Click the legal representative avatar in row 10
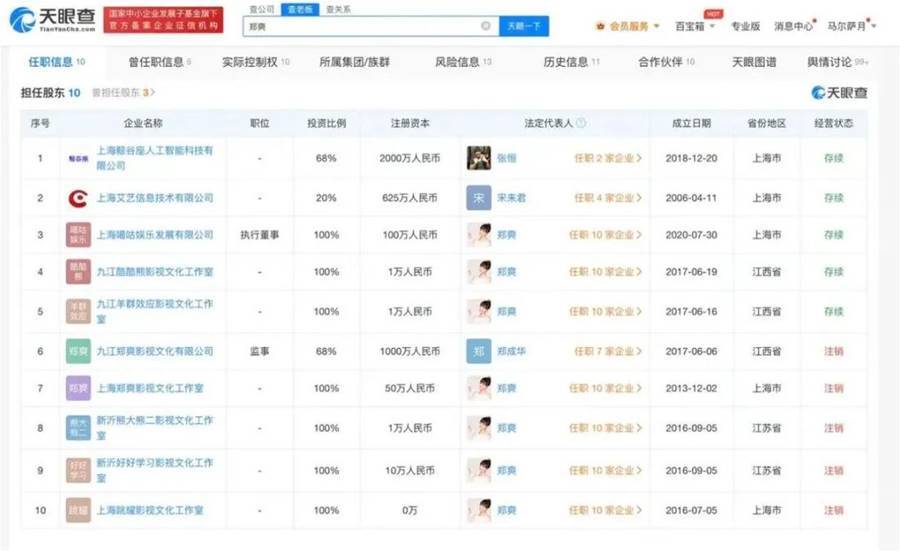 click(x=479, y=510)
